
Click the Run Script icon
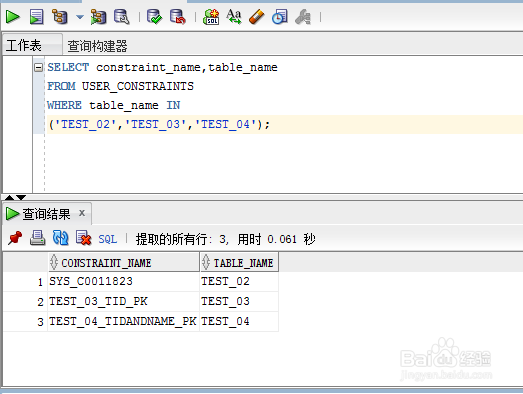point(36,17)
